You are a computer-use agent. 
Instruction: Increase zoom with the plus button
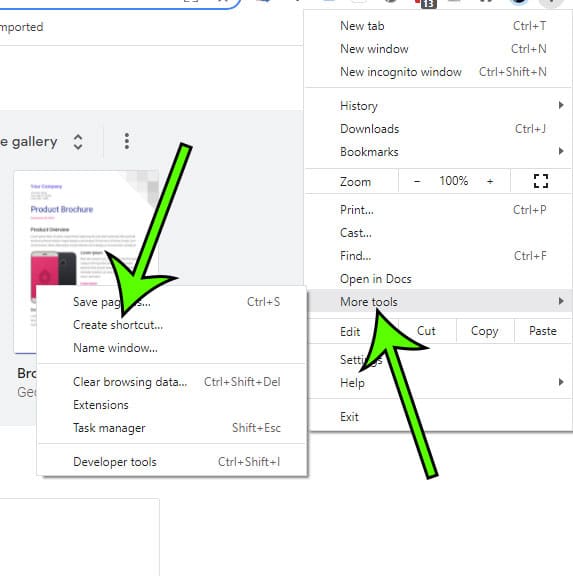[490, 181]
